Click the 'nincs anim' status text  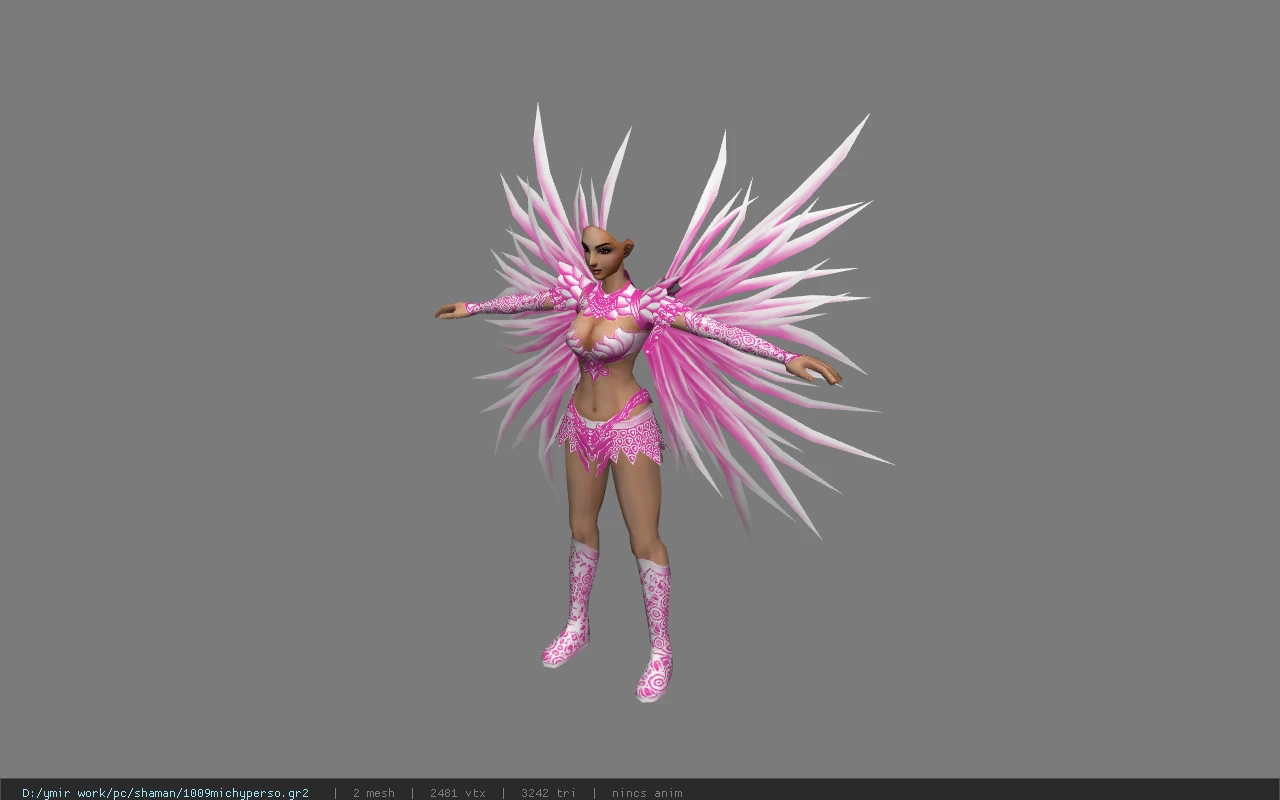point(647,793)
